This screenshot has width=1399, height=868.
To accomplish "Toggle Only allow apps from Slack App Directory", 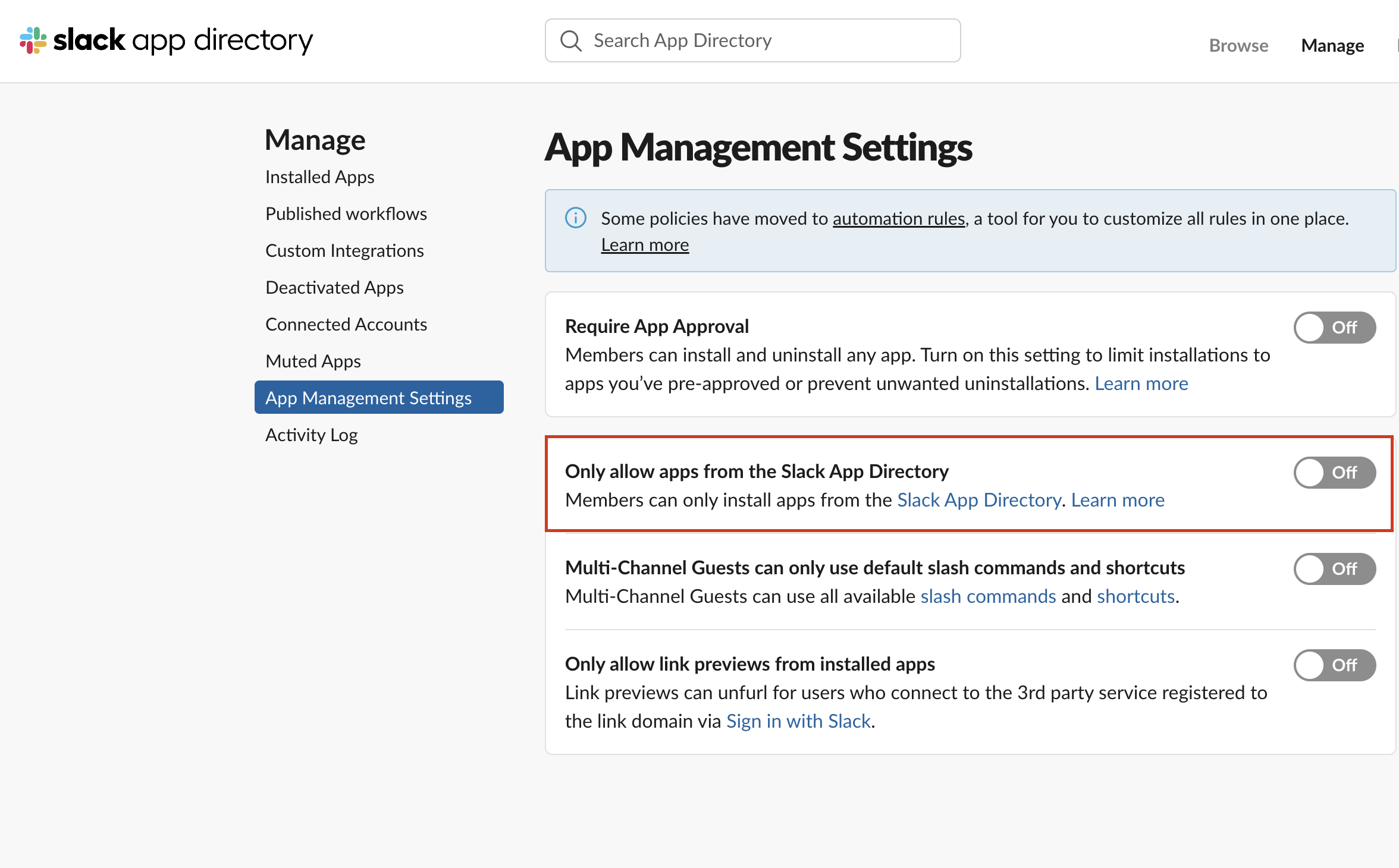I will pos(1335,473).
